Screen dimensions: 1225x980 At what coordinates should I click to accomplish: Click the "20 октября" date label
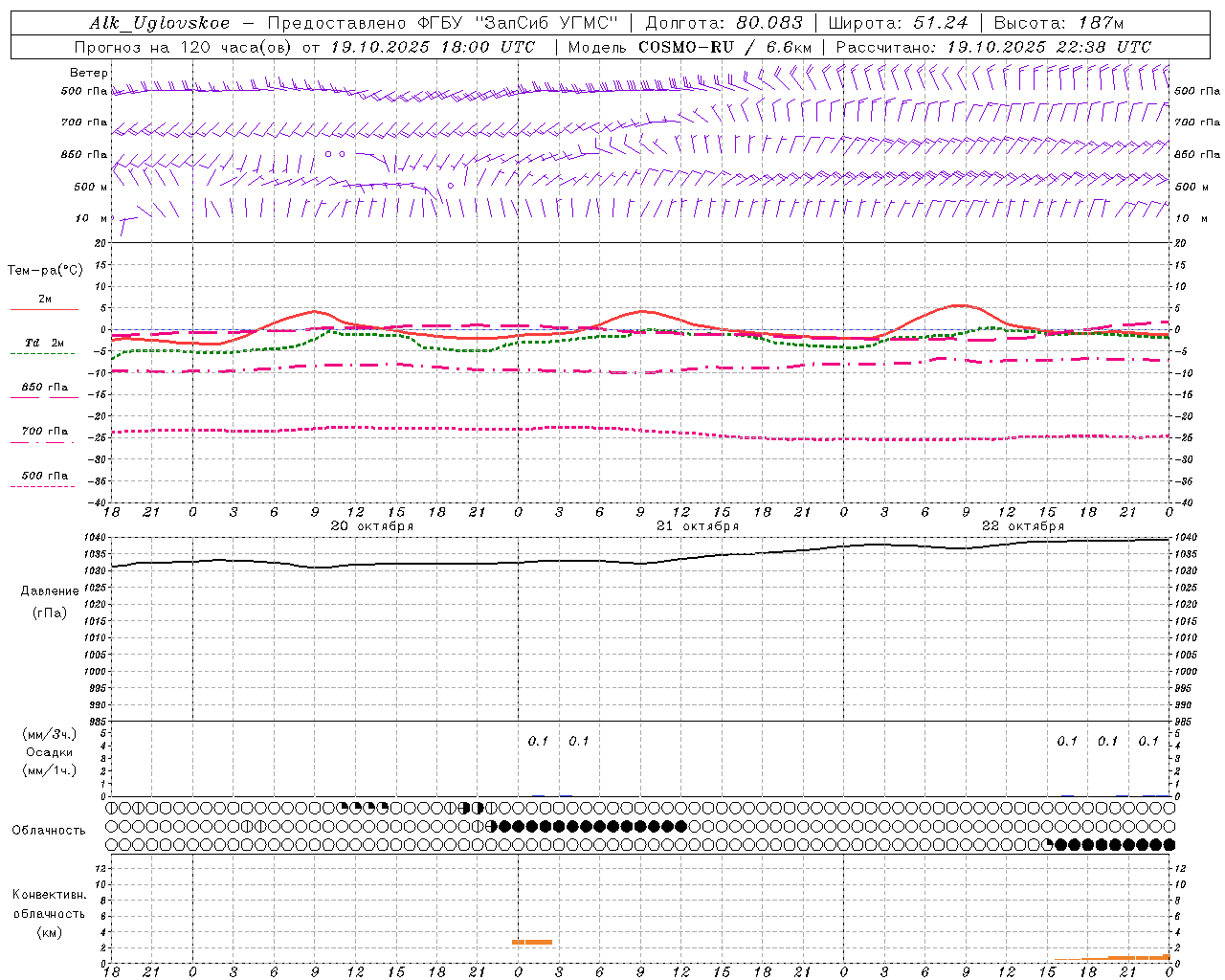372,526
